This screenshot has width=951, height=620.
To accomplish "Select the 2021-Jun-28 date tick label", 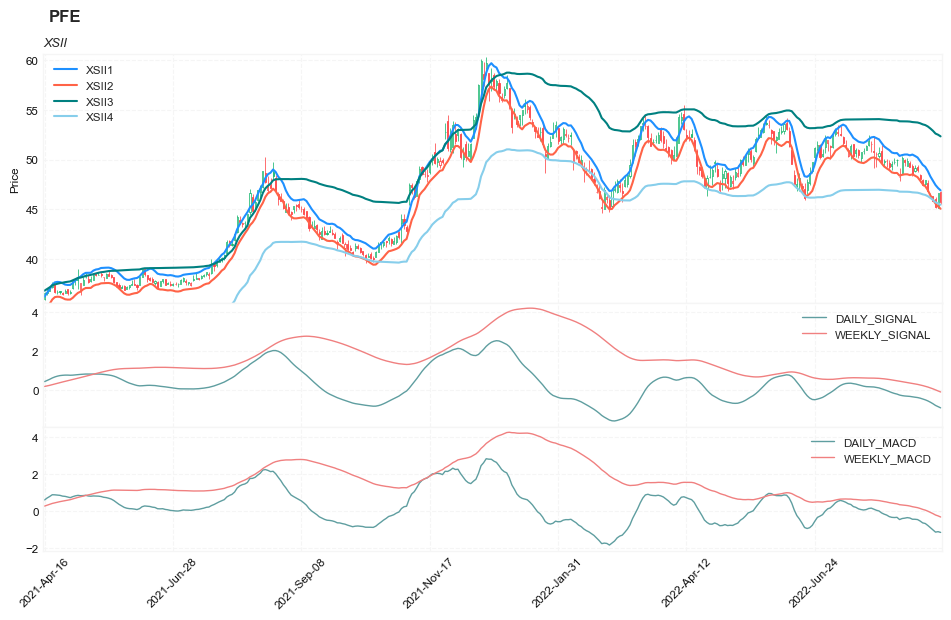I will 172,584.
